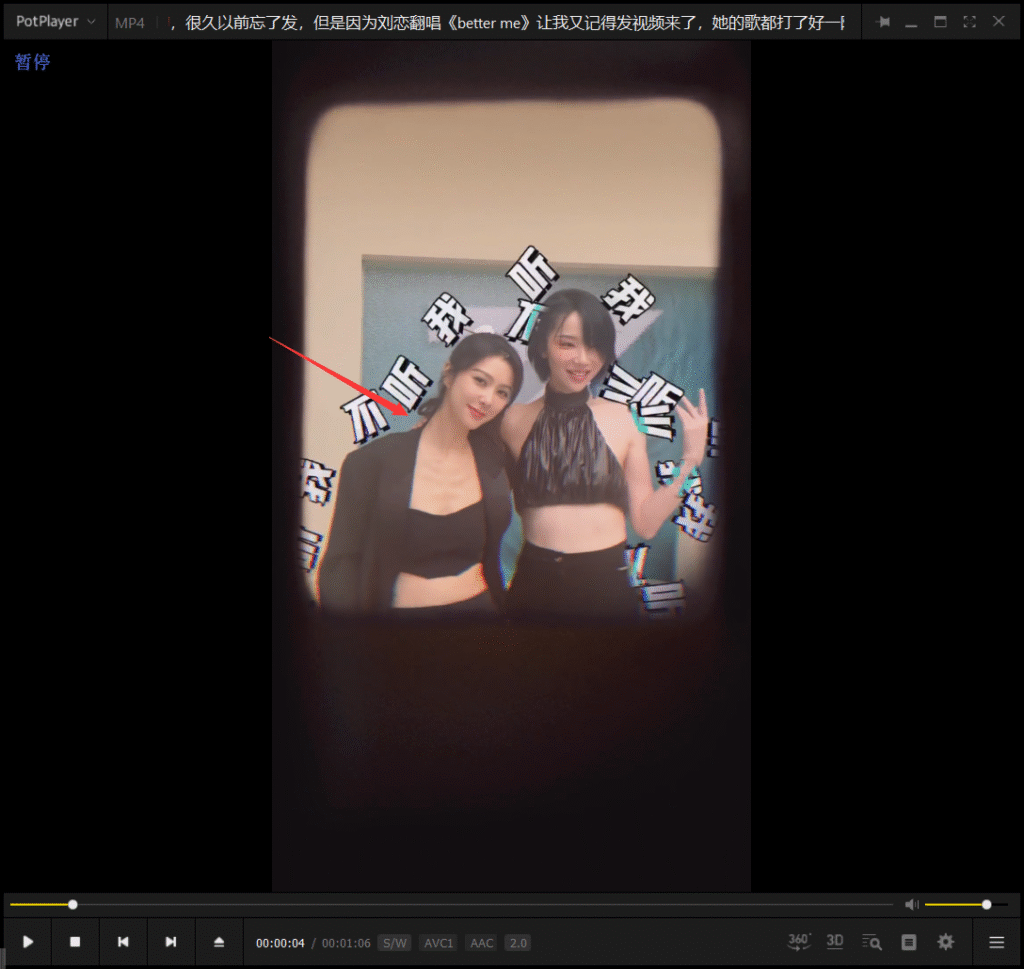The width and height of the screenshot is (1024, 969).
Task: Open the playlist search icon
Action: point(872,942)
